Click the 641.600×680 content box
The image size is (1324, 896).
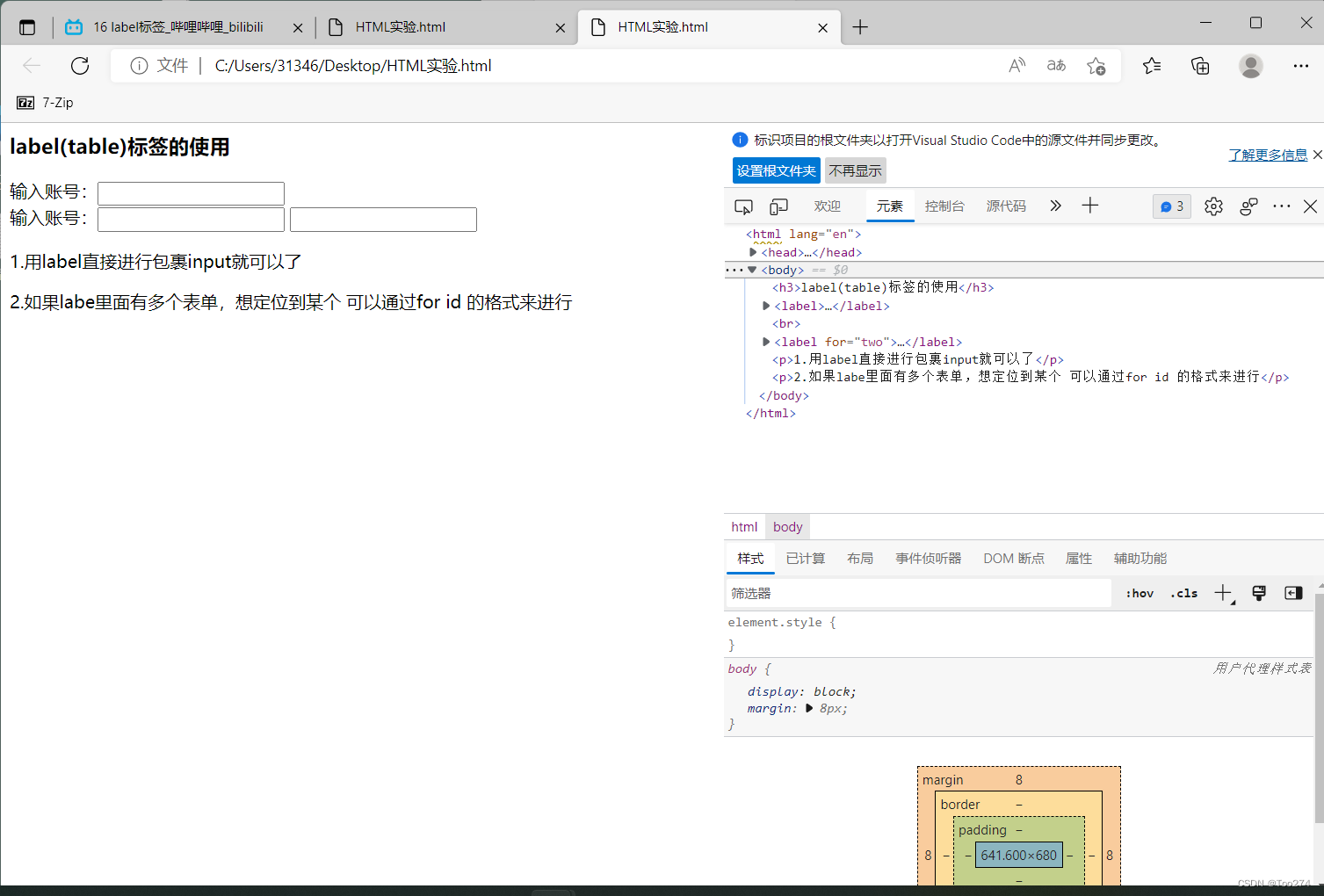click(1018, 856)
